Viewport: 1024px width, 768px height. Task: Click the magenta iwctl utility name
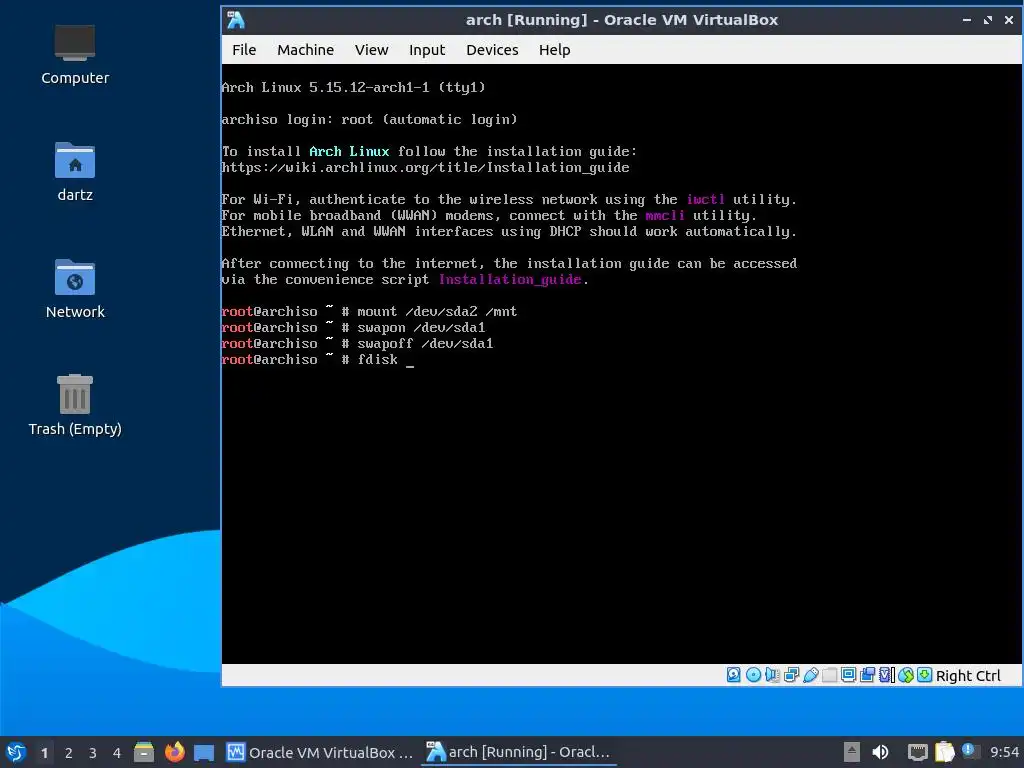(705, 199)
